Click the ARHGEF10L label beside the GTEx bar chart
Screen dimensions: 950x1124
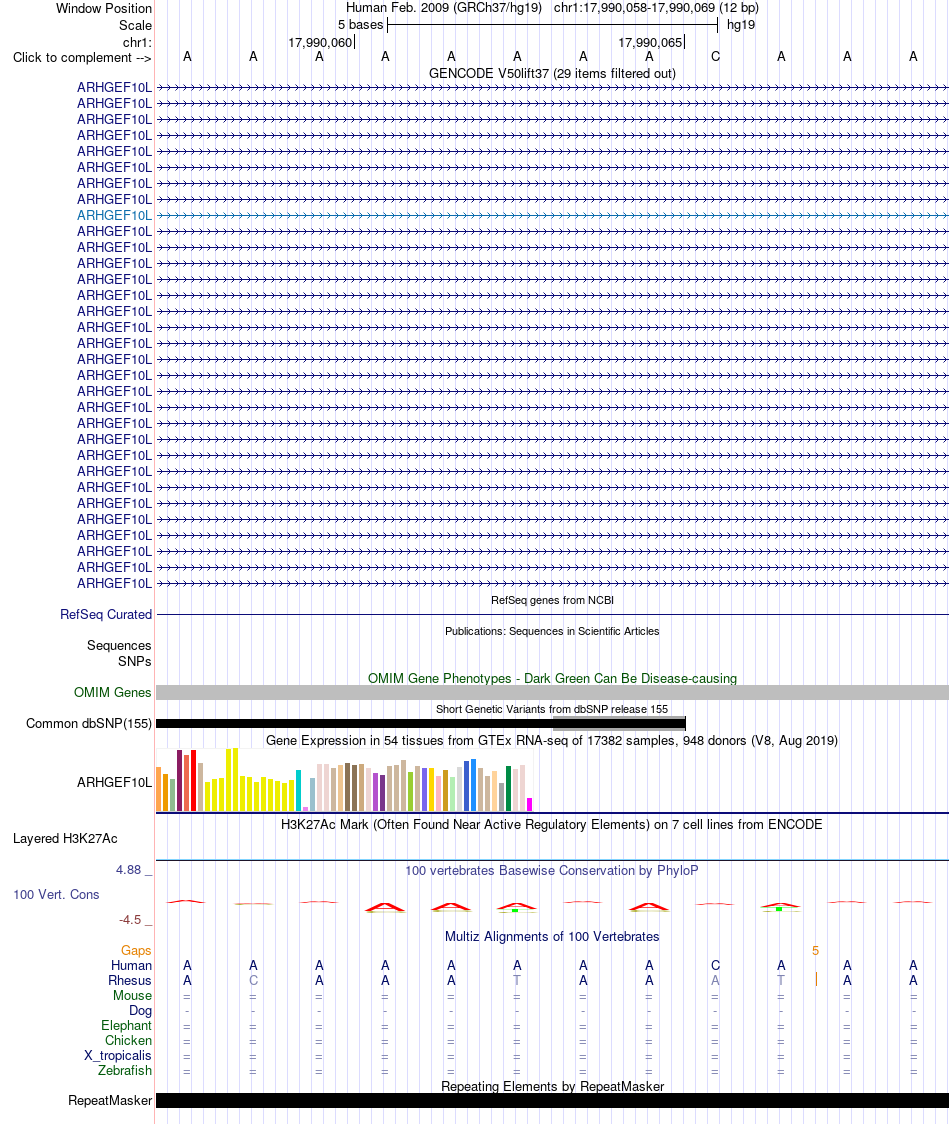[114, 782]
